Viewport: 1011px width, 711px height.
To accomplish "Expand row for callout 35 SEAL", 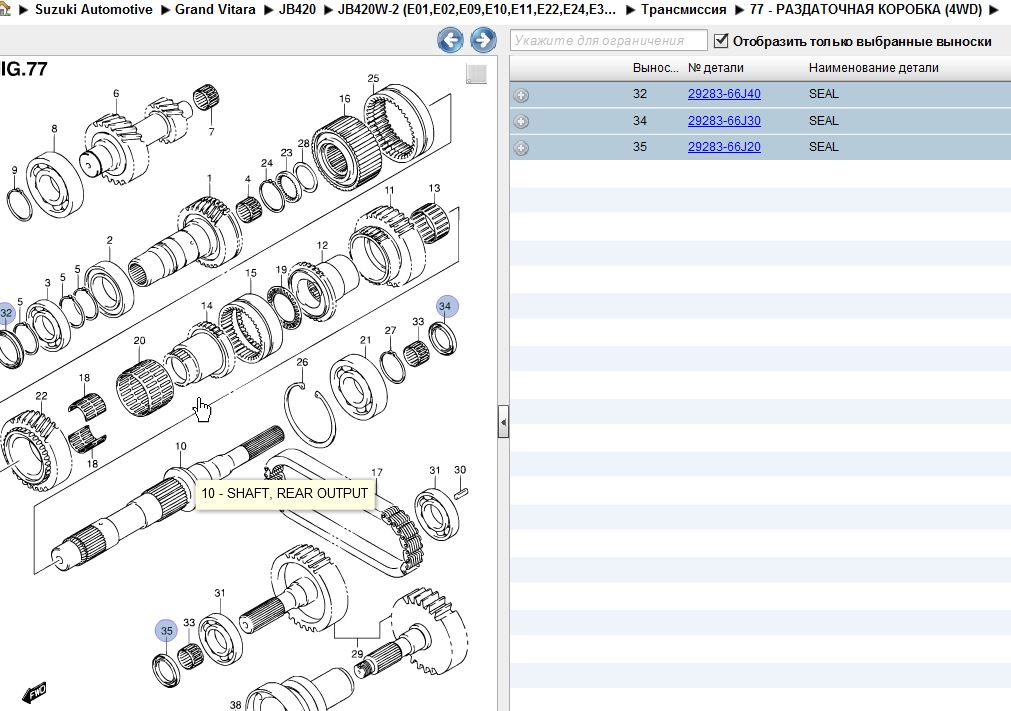I will click(521, 148).
